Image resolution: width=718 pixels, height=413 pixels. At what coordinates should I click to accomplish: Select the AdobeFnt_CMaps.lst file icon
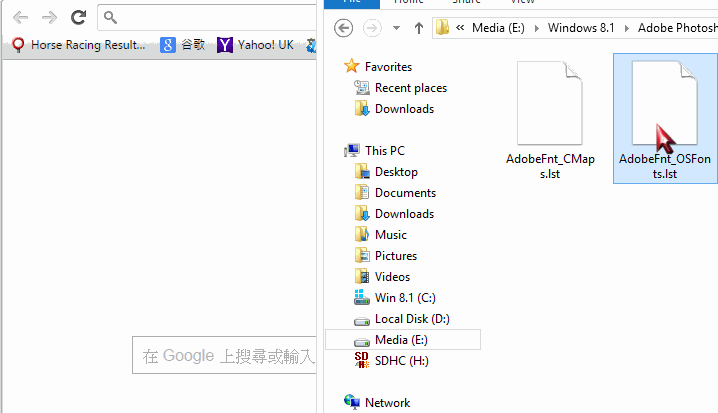550,103
